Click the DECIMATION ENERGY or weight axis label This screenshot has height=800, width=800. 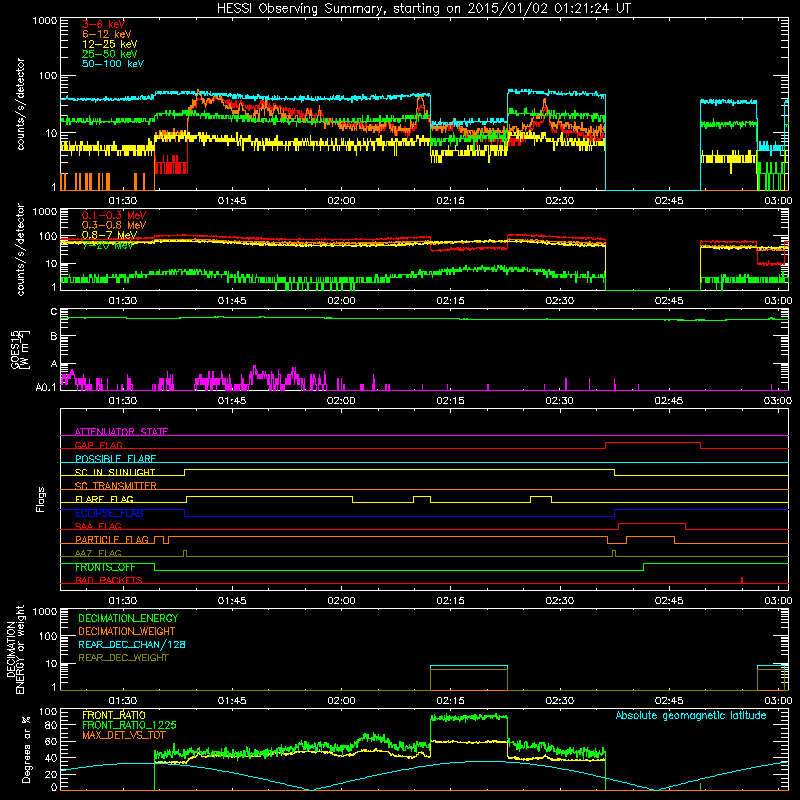coord(15,649)
